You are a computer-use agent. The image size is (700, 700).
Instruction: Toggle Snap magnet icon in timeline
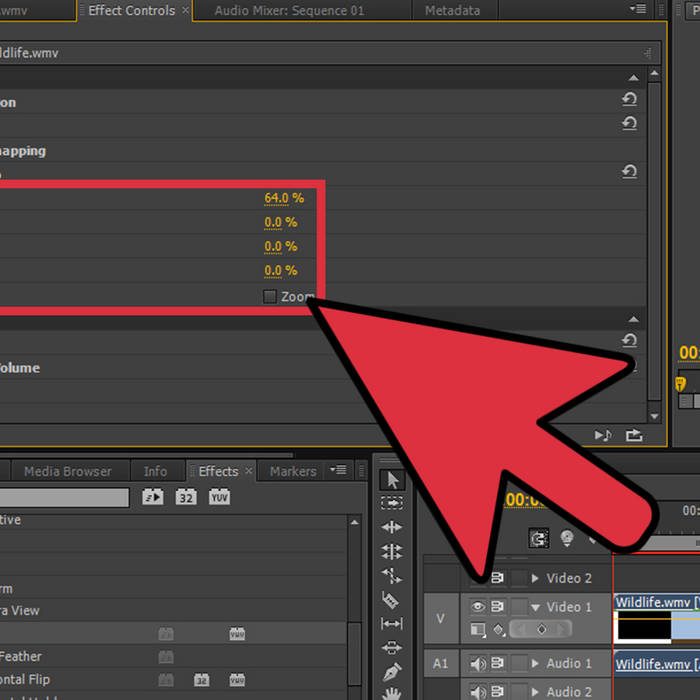coord(539,538)
